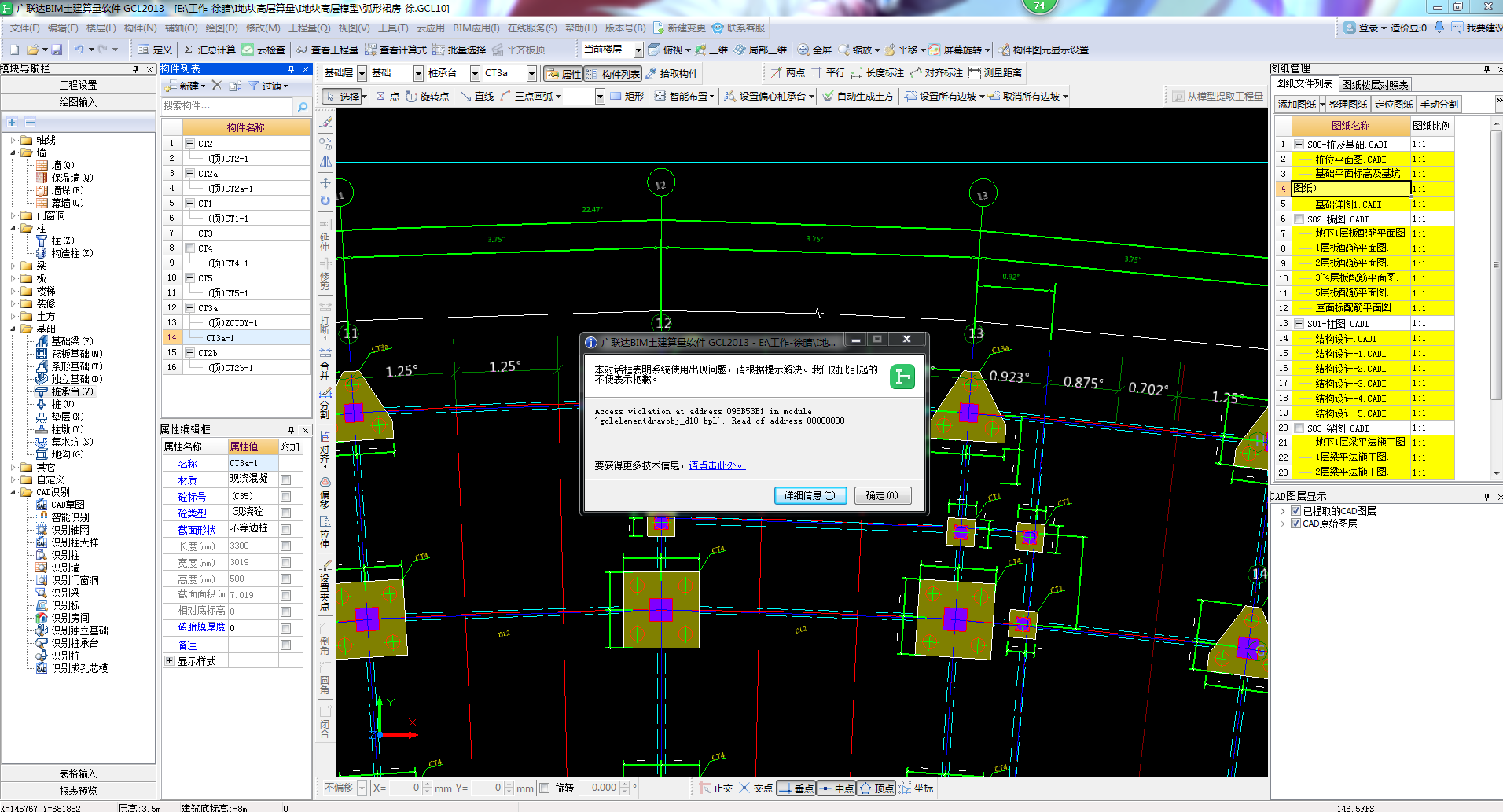Select the 直线 line drawing tool
The width and height of the screenshot is (1503, 812).
point(477,96)
